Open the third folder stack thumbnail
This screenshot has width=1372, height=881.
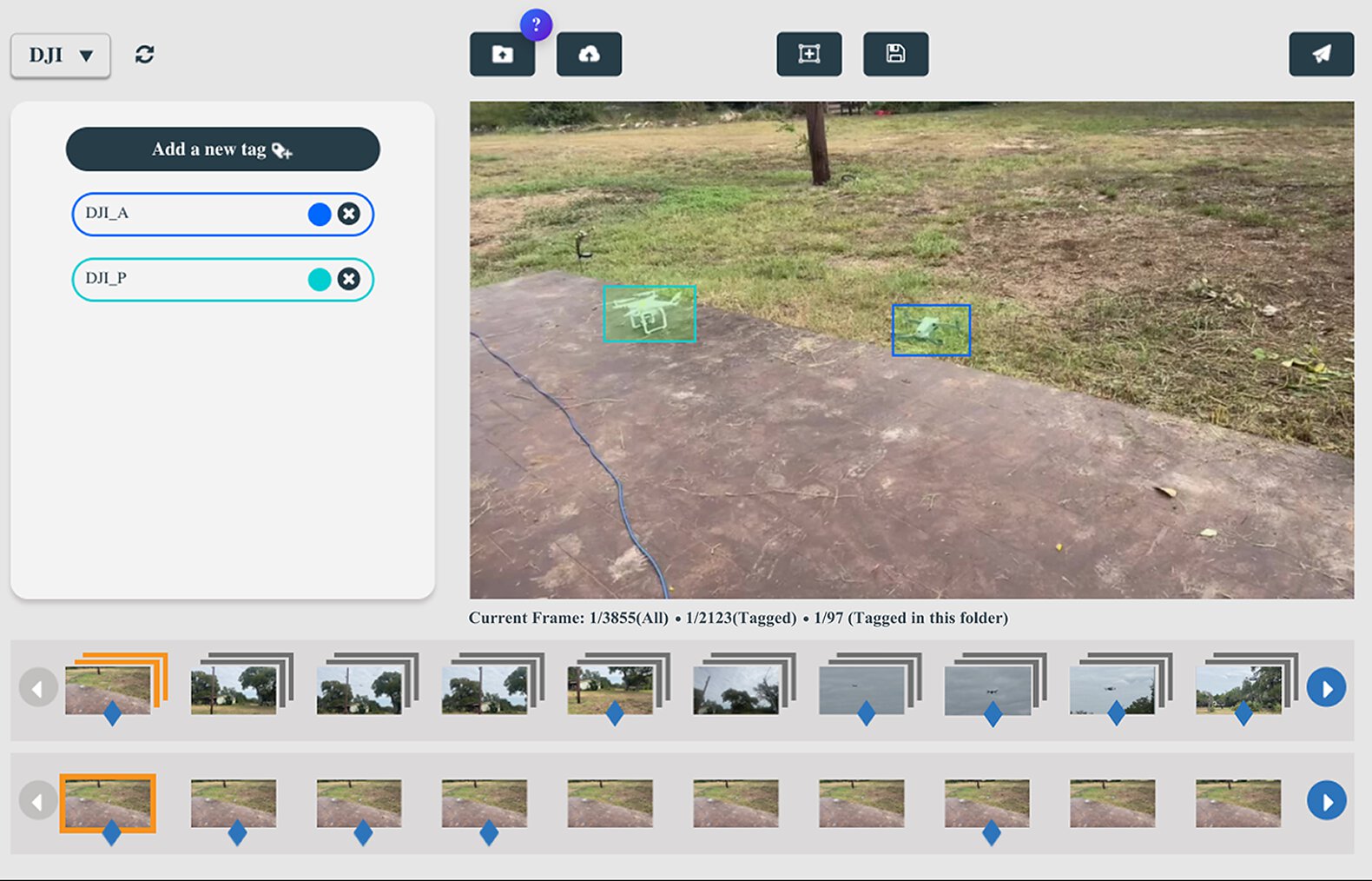(x=367, y=684)
